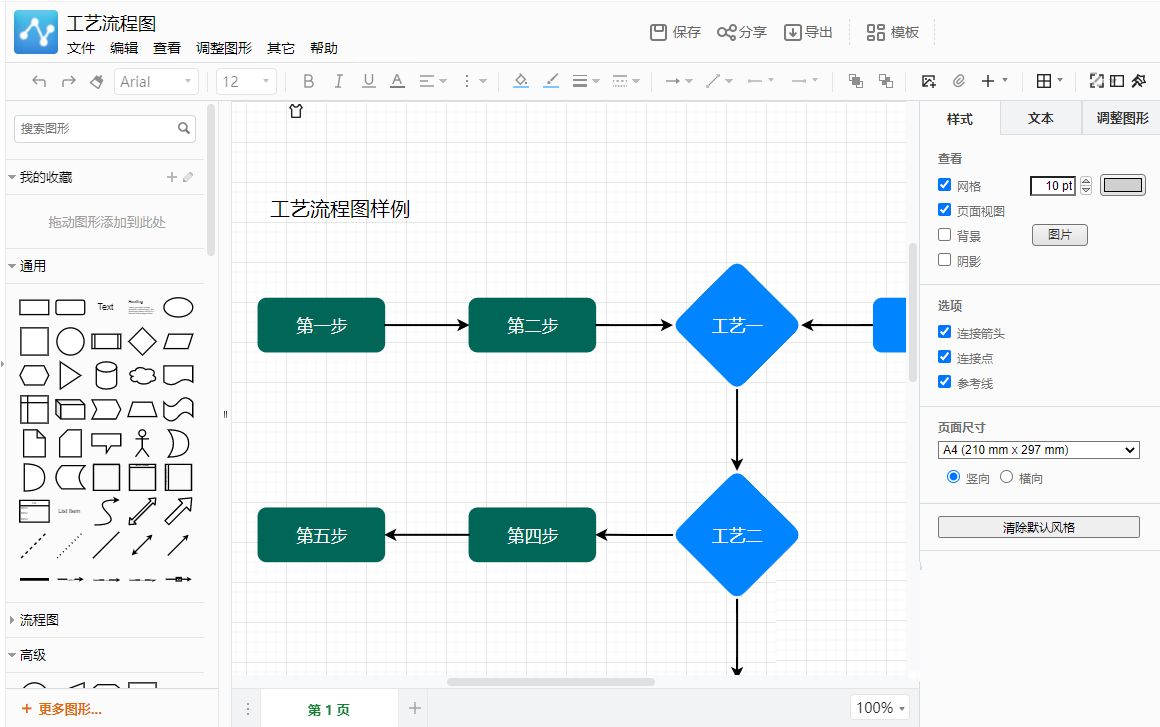Toggle the 参考线 checkbox
1160x727 pixels.
945,382
